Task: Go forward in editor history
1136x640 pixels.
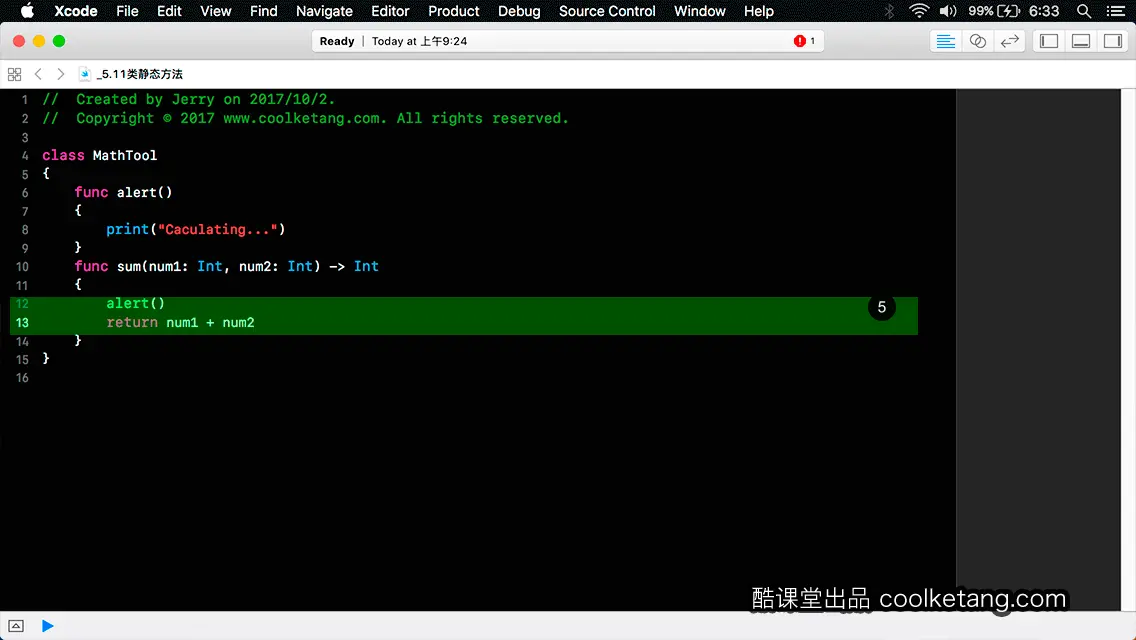Action: (x=61, y=74)
